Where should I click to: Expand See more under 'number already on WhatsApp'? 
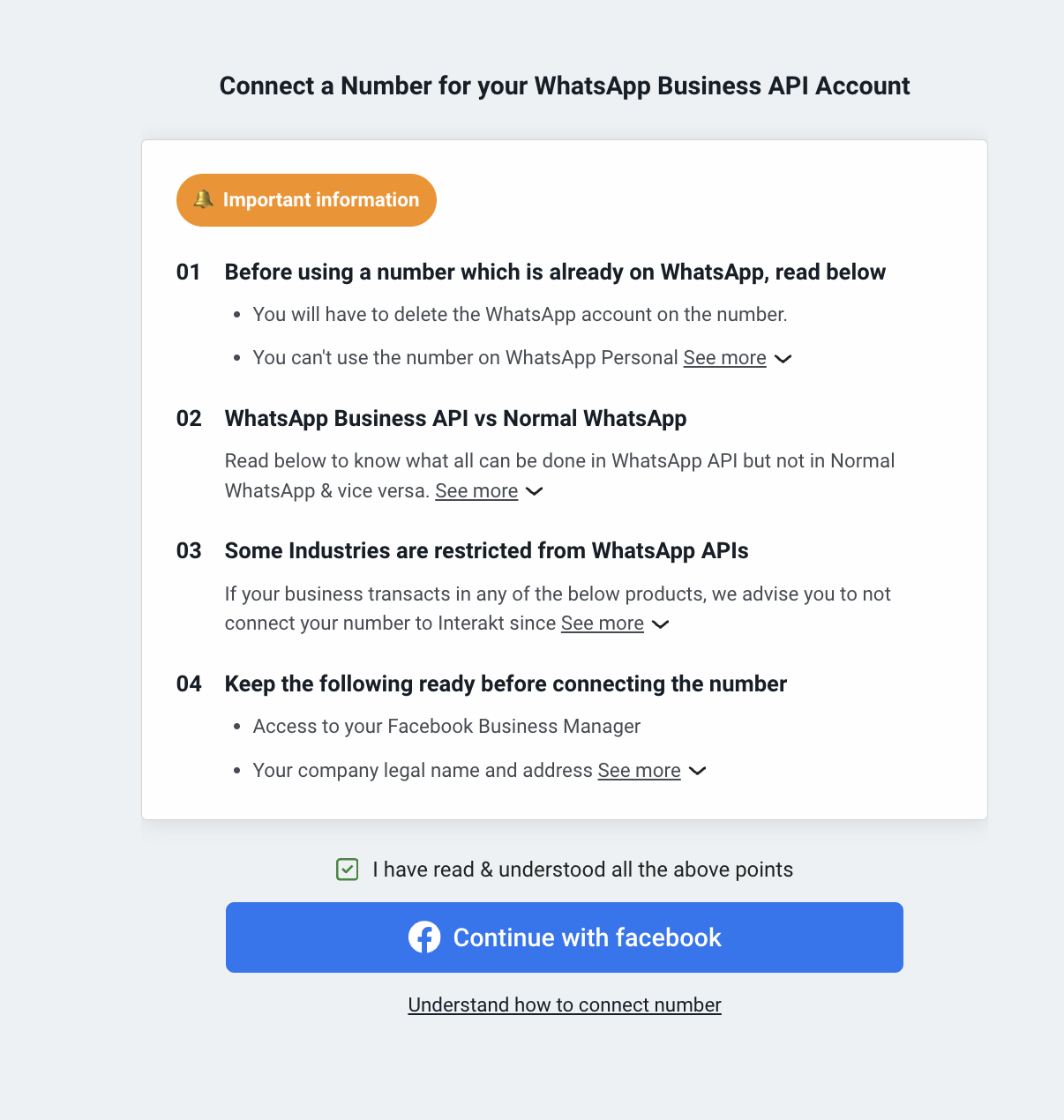(724, 357)
